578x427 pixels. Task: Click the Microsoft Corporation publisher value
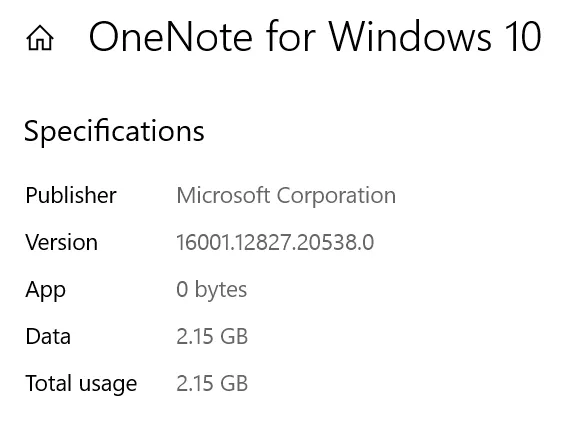coord(286,195)
